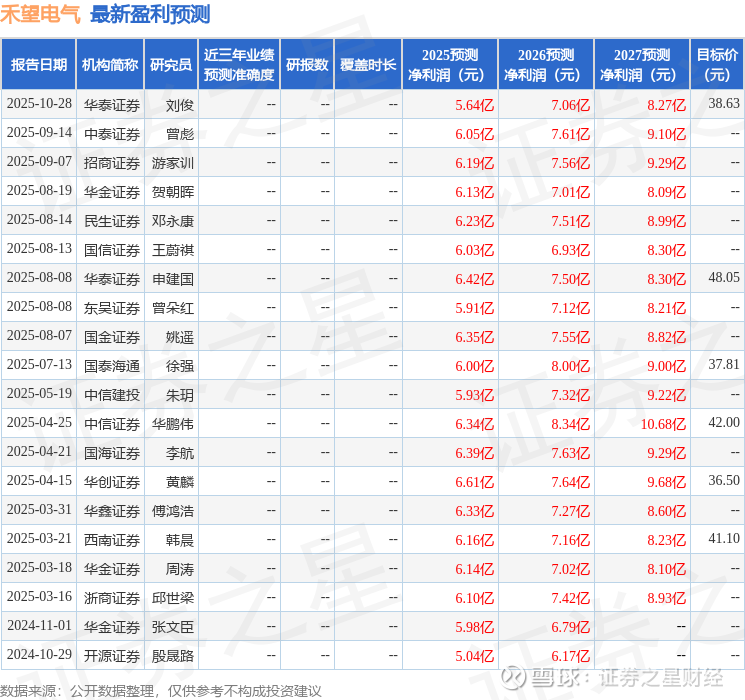Click researcher 贺朝晖

[173, 192]
